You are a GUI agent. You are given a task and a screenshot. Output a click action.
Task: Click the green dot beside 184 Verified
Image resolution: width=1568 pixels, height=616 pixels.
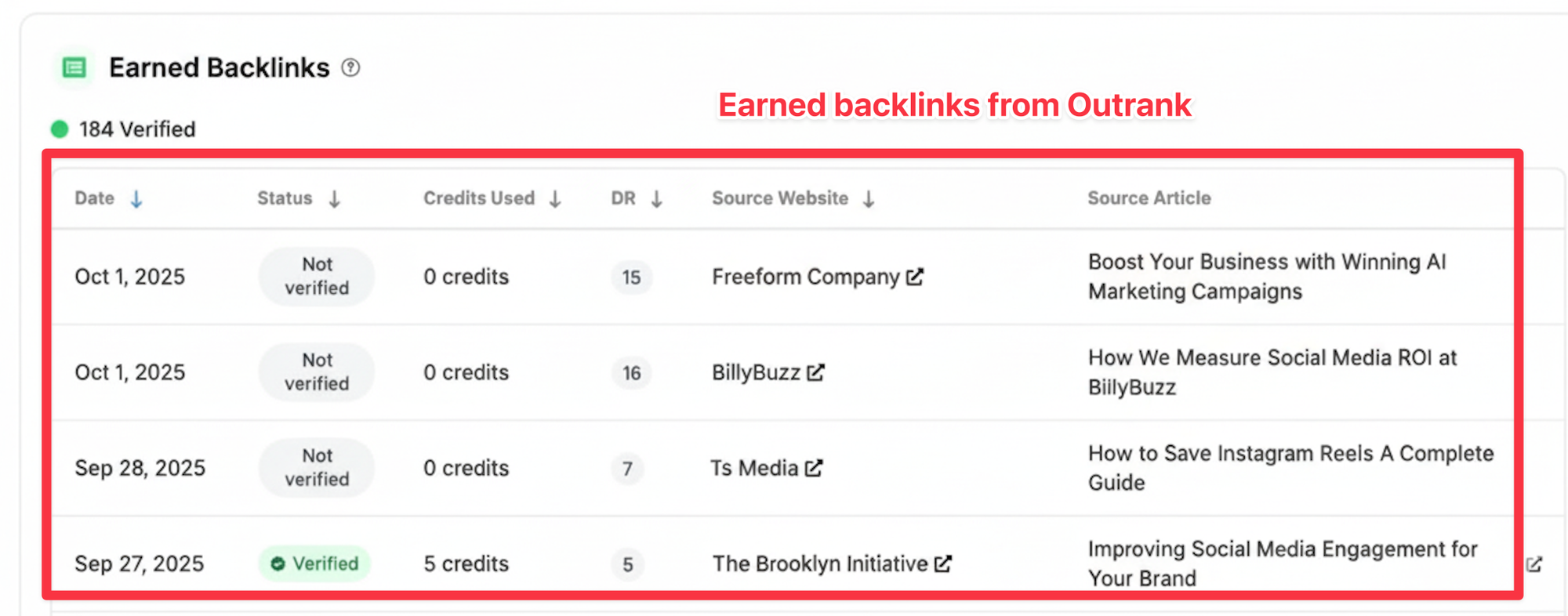coord(60,129)
